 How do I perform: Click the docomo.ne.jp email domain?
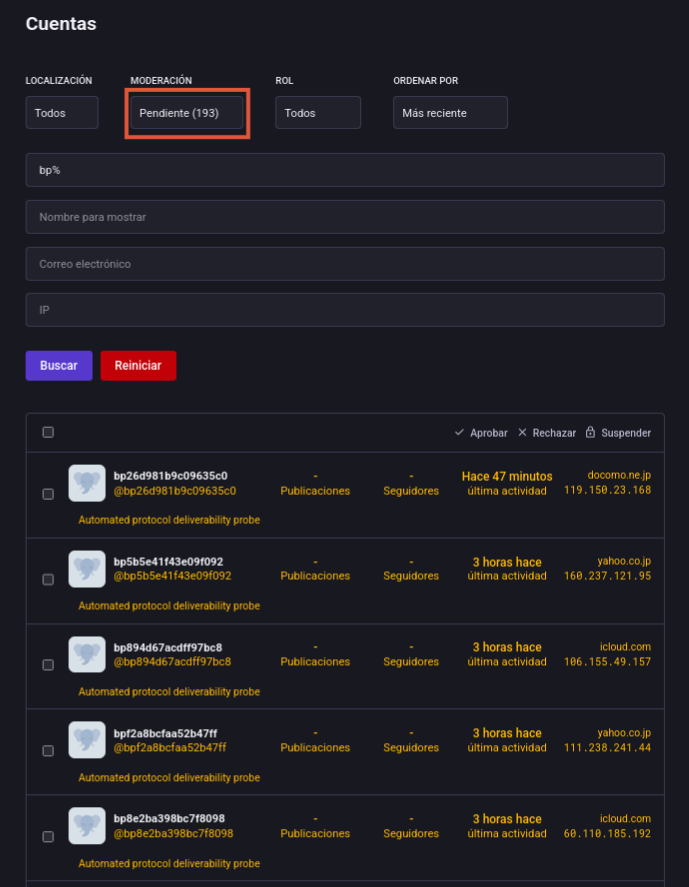coord(619,475)
